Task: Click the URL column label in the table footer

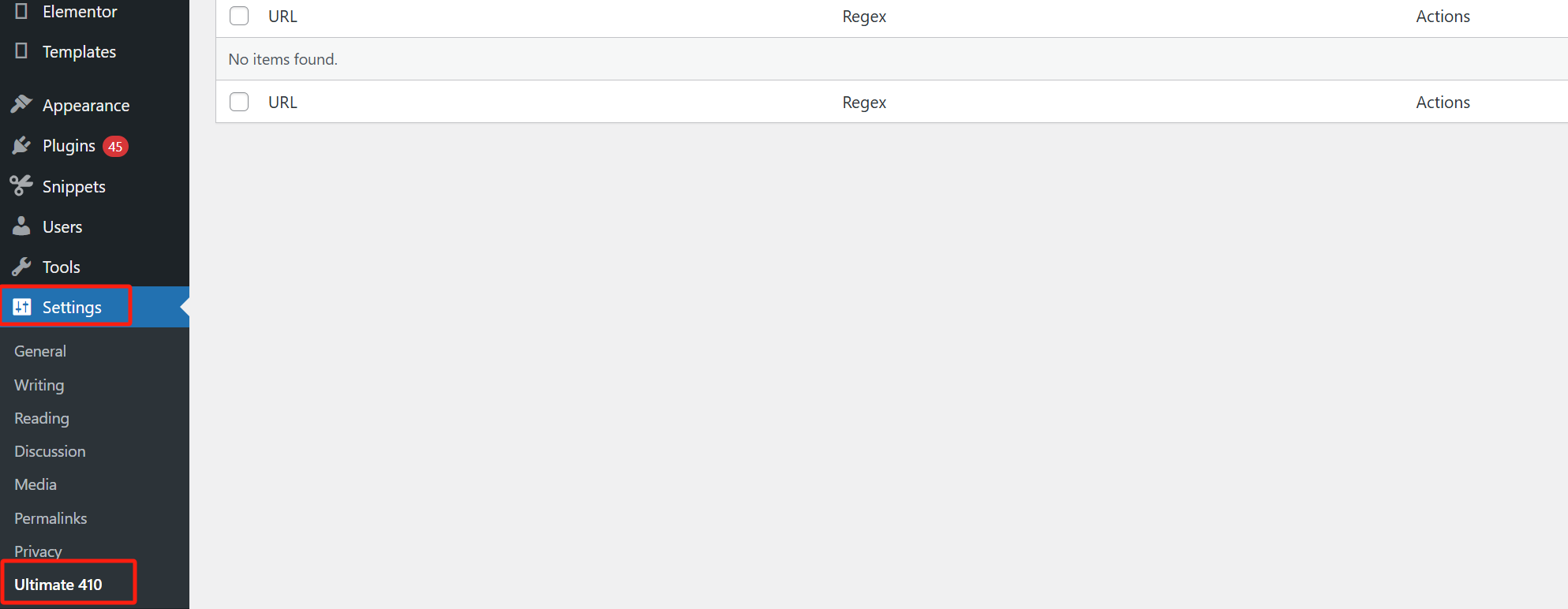Action: tap(283, 103)
